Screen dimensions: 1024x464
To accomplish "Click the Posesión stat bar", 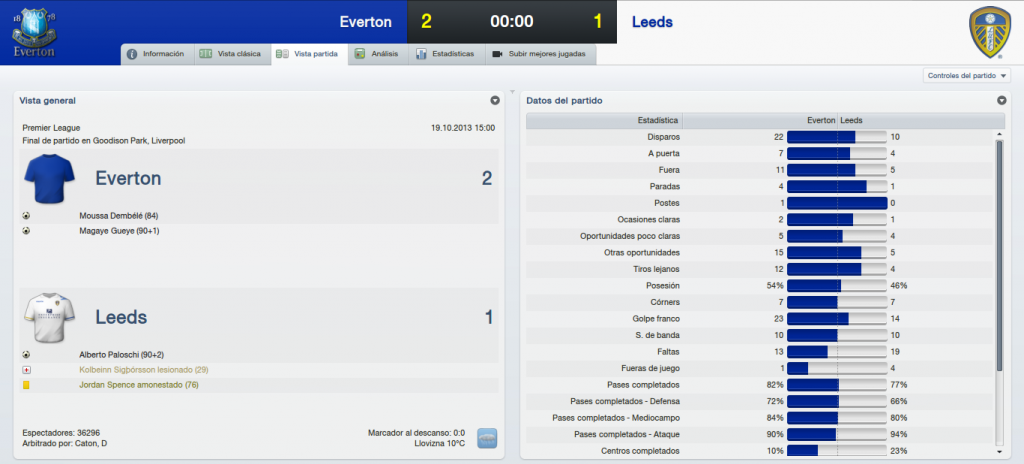I will pos(837,286).
